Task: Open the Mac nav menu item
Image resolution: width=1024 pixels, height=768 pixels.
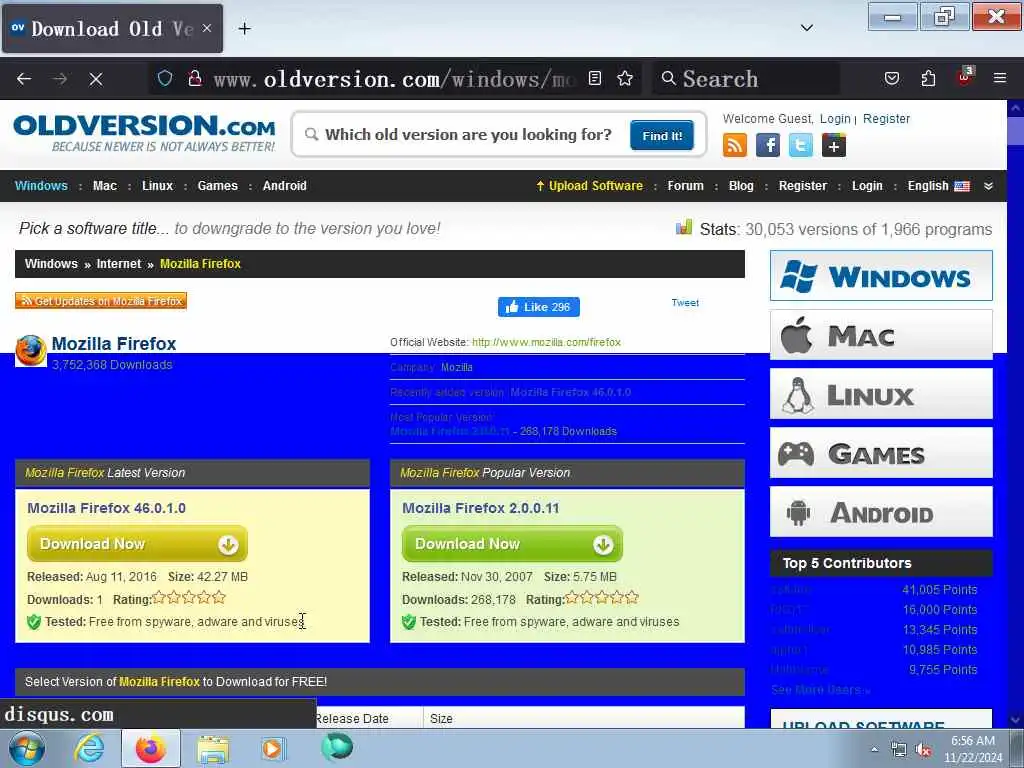Action: click(104, 185)
